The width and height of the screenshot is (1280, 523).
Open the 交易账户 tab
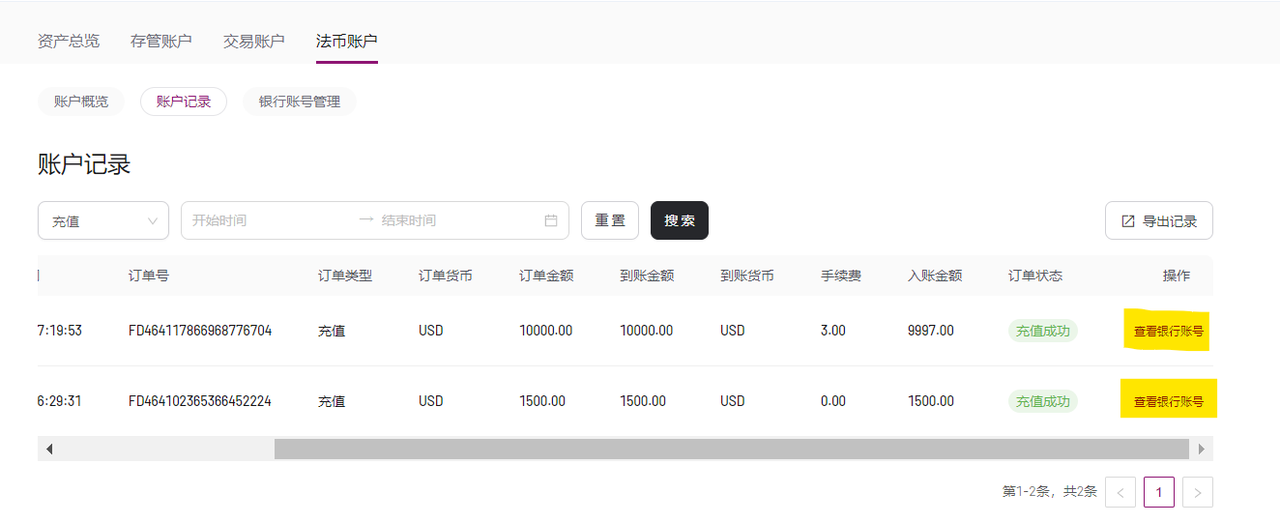pos(254,41)
